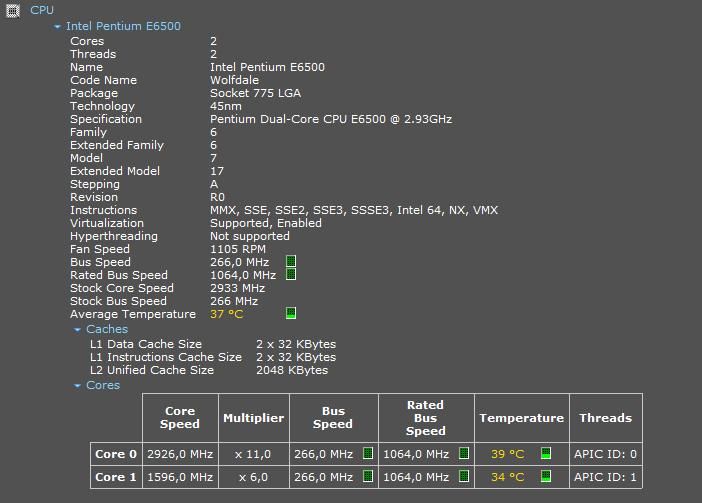702x503 pixels.
Task: Select the Core Speed column header
Action: [x=180, y=418]
